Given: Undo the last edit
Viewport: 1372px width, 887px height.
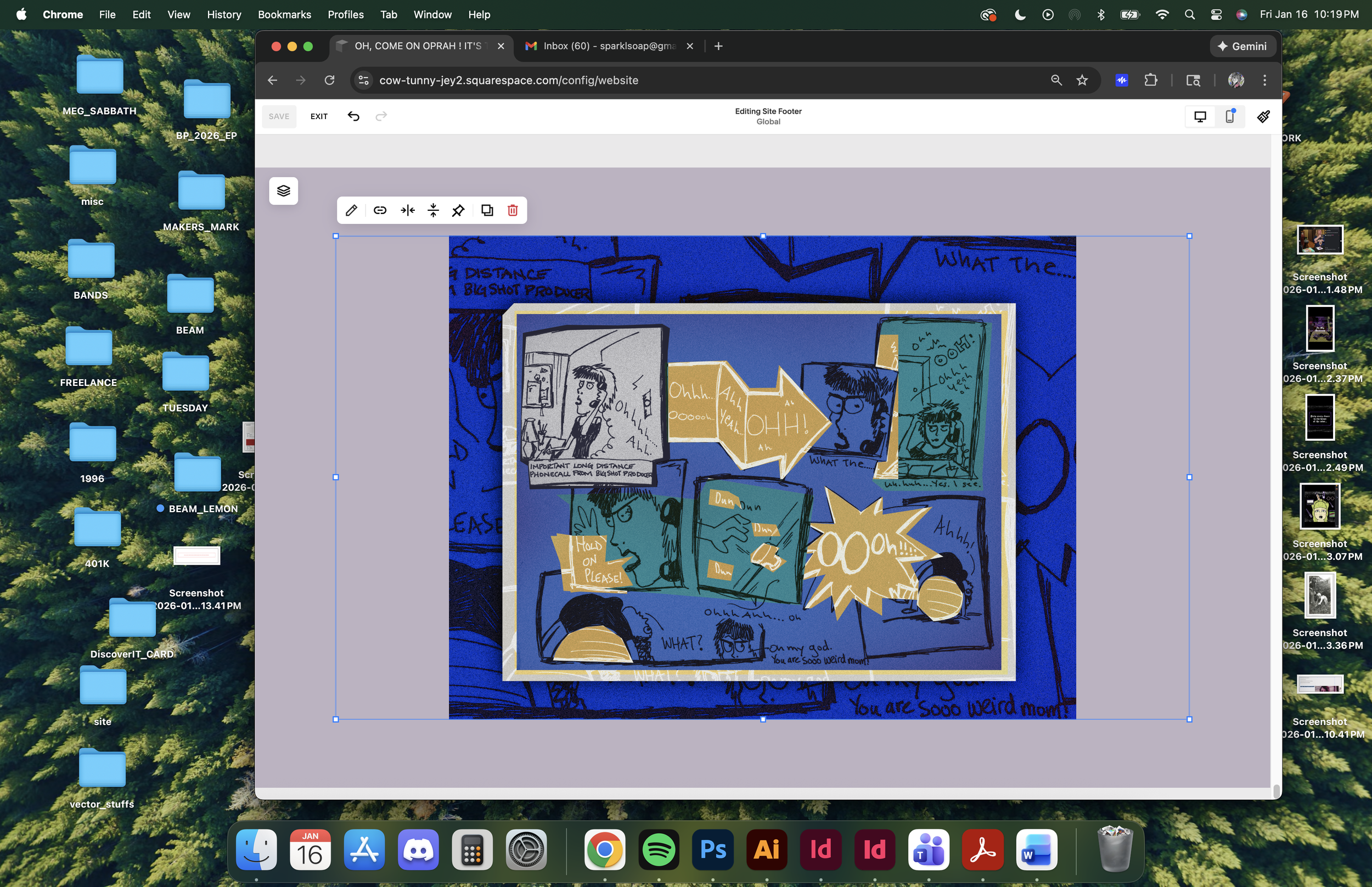Looking at the screenshot, I should tap(353, 116).
